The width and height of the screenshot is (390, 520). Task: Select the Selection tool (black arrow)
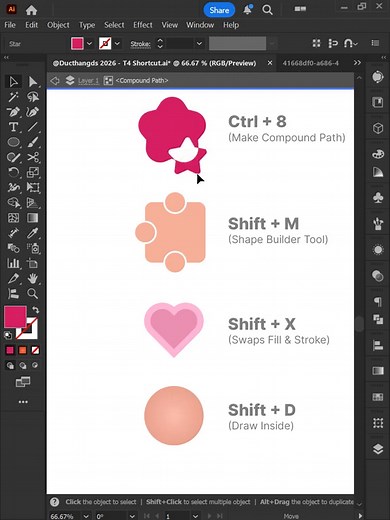[x=13, y=82]
